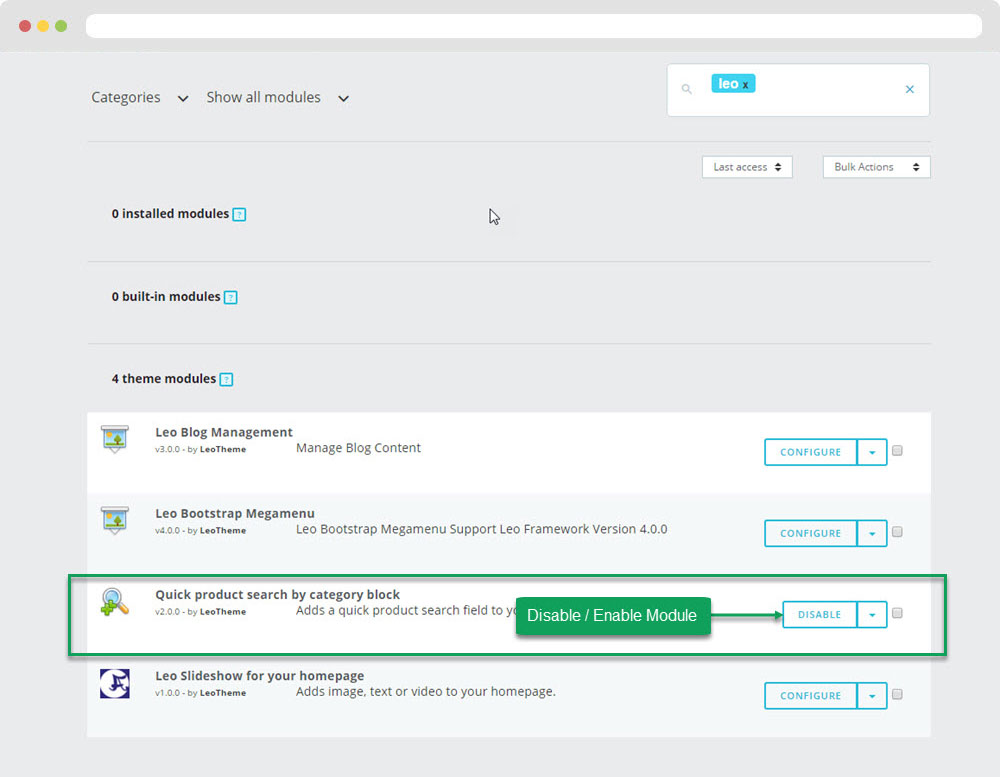The width and height of the screenshot is (1000, 777).
Task: Tick the Quick product search checkbox
Action: [897, 613]
